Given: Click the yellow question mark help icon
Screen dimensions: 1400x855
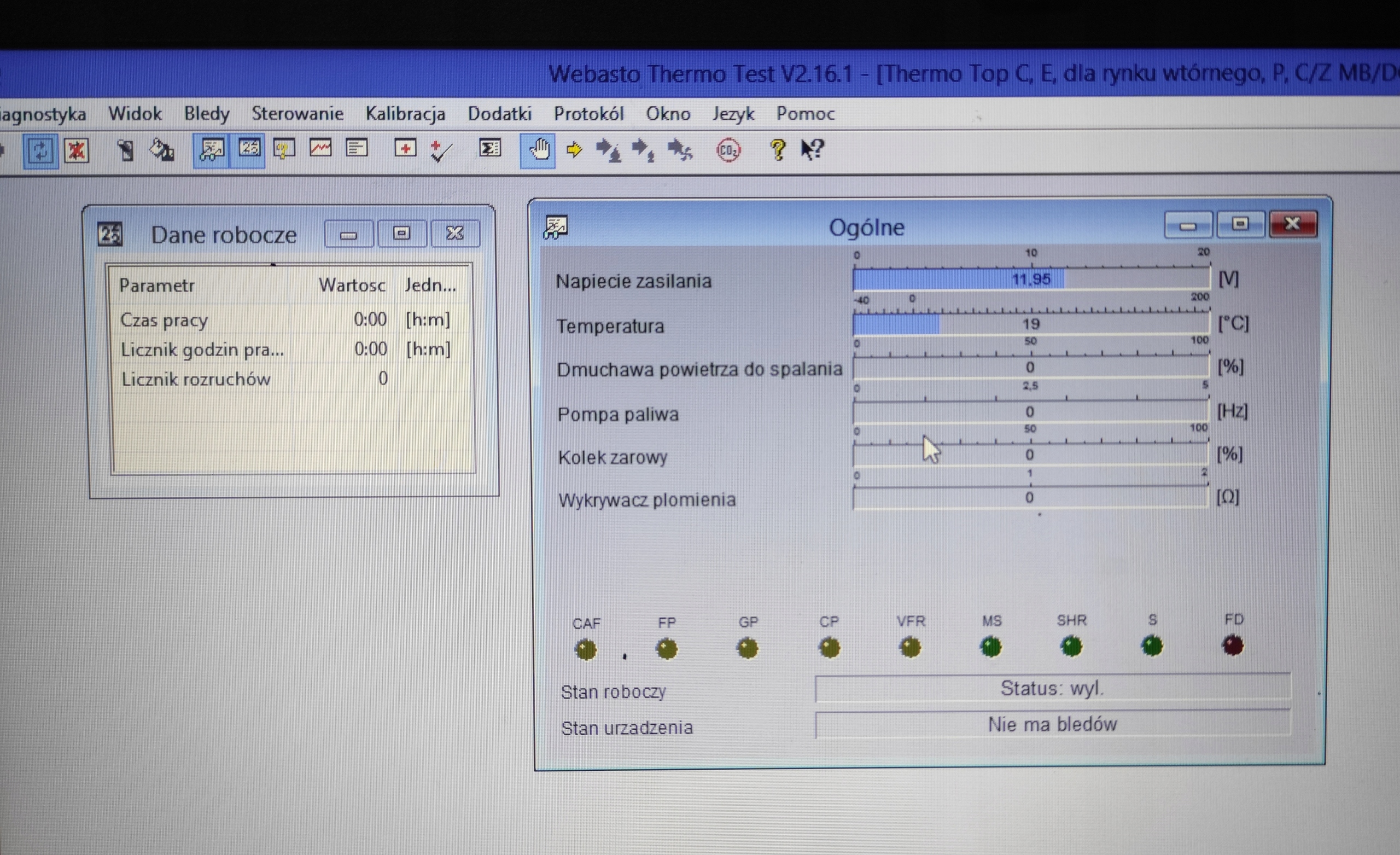Looking at the screenshot, I should [777, 150].
